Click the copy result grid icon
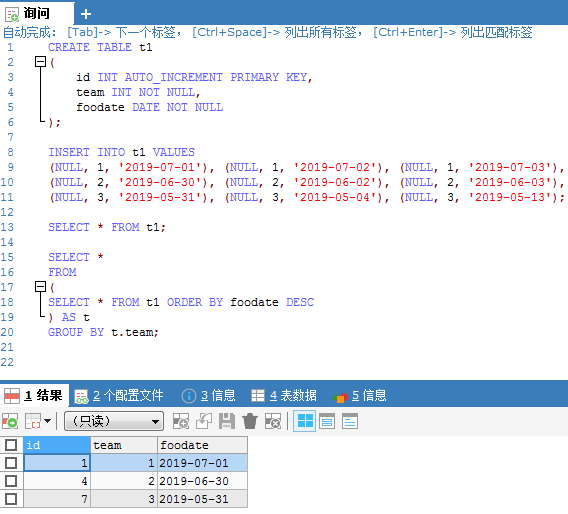Image resolution: width=568 pixels, height=514 pixels. click(x=33, y=421)
